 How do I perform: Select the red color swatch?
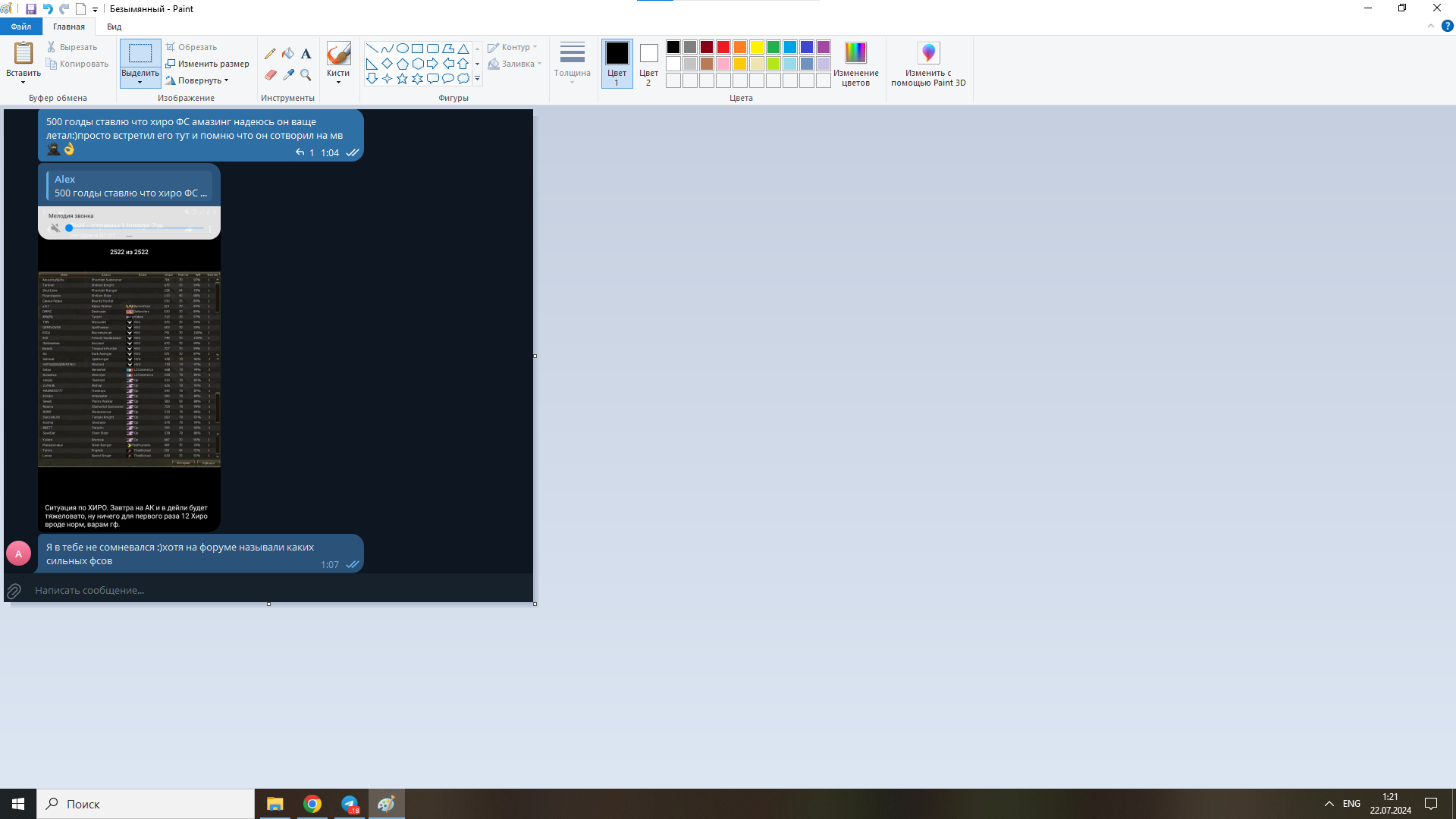pos(723,46)
